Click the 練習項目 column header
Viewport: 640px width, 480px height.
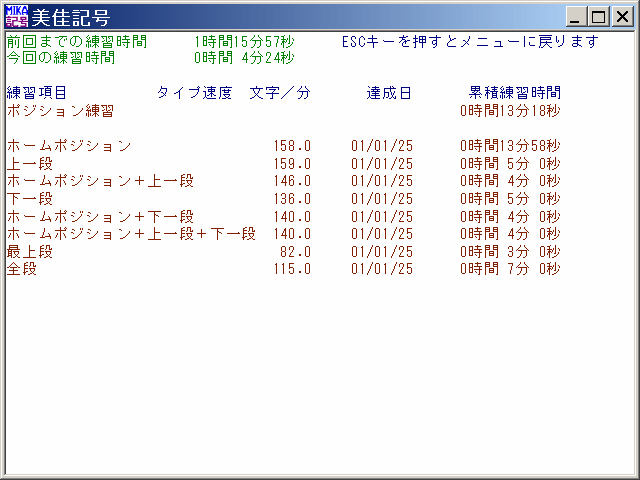tap(37, 93)
